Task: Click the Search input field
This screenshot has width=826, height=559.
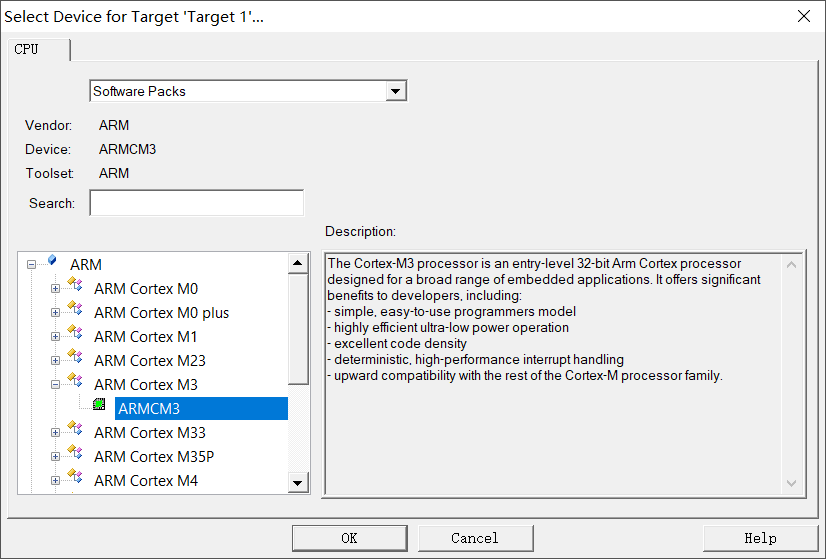Action: (x=196, y=203)
